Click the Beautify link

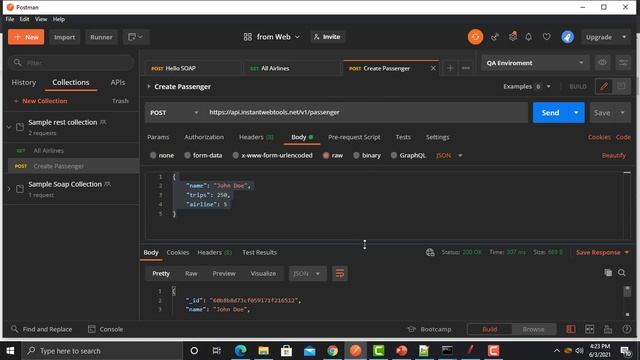(613, 156)
